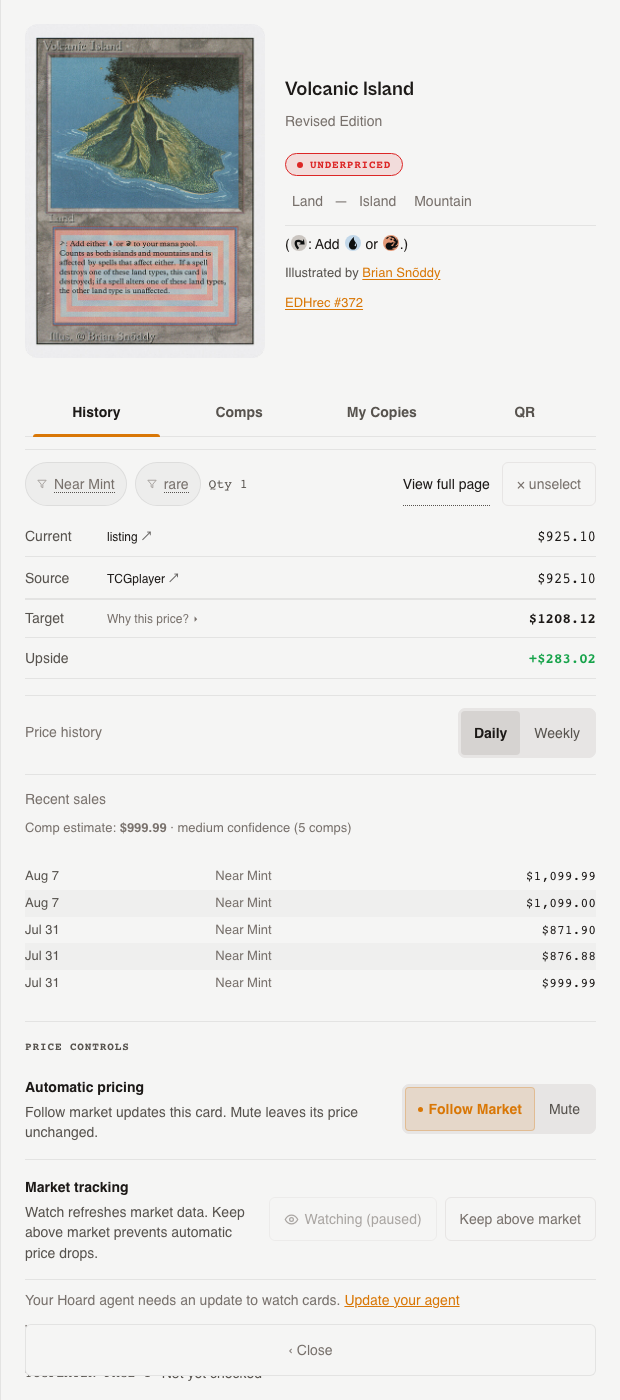This screenshot has height=1400, width=620.
Task: Open the Volcanic Island card image
Action: pyautogui.click(x=145, y=191)
